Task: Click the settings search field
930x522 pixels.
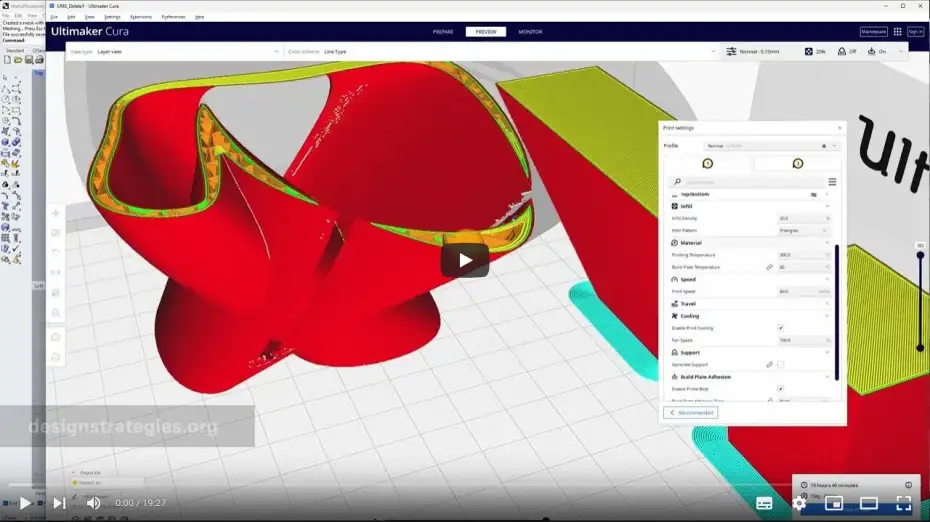Action: 747,182
